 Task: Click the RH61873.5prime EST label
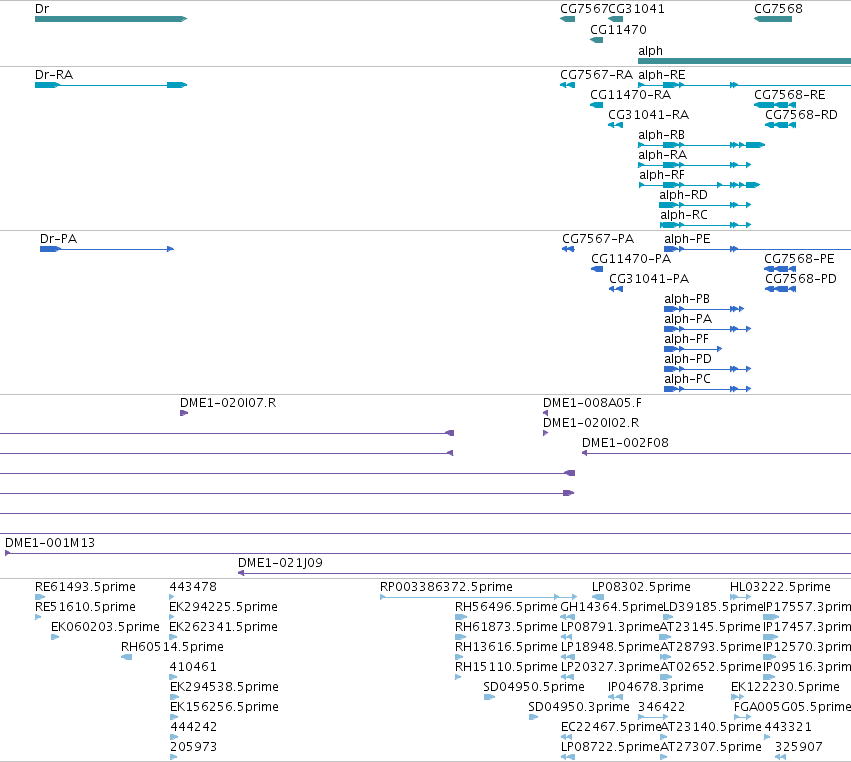[506, 626]
